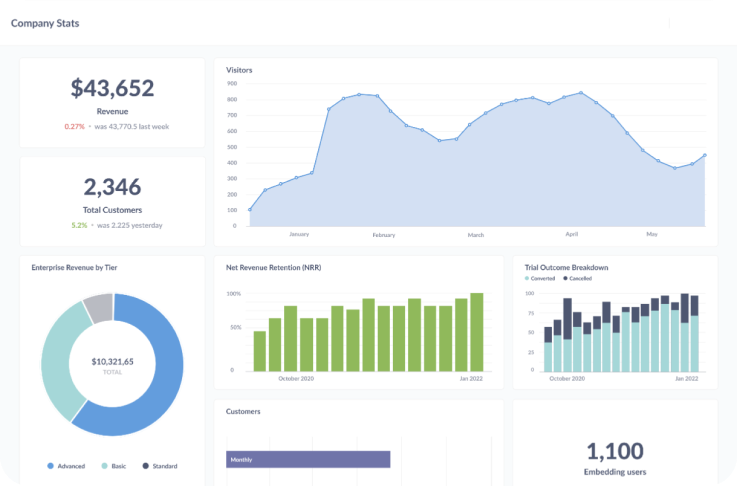Open the $43,652 Revenue figure

(112, 88)
